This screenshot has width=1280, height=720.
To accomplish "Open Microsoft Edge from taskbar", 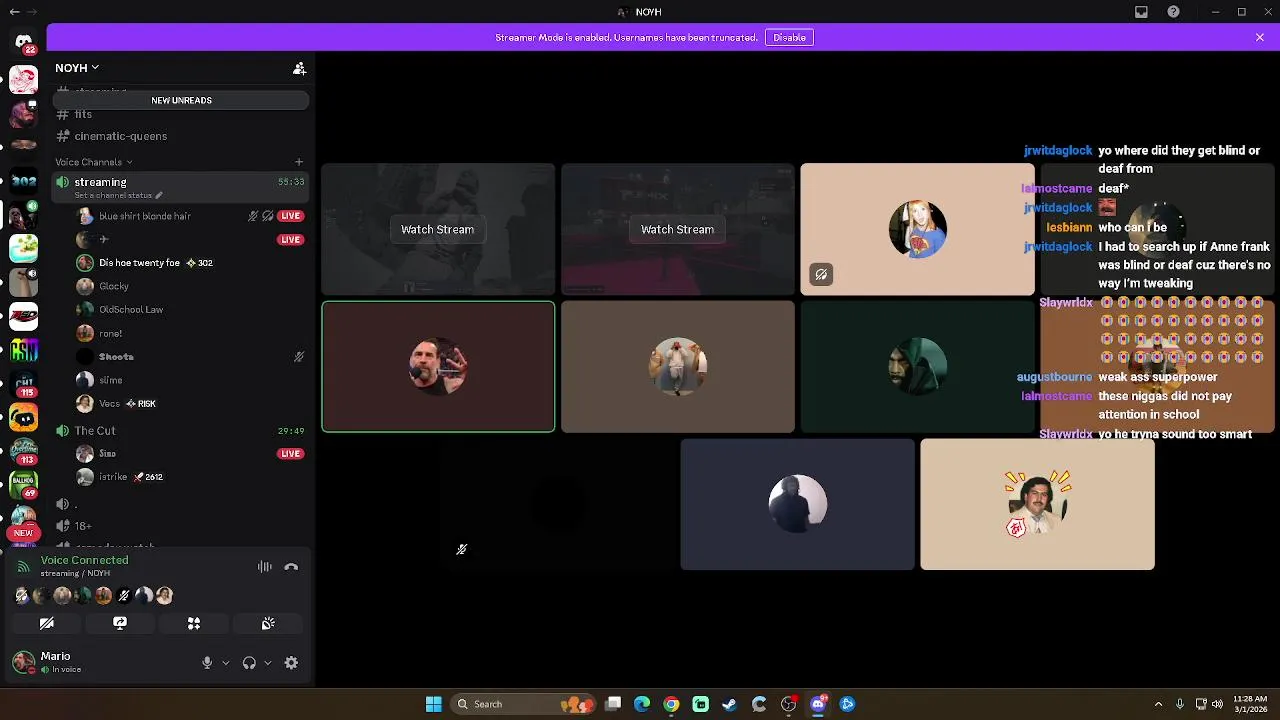I will tap(642, 704).
